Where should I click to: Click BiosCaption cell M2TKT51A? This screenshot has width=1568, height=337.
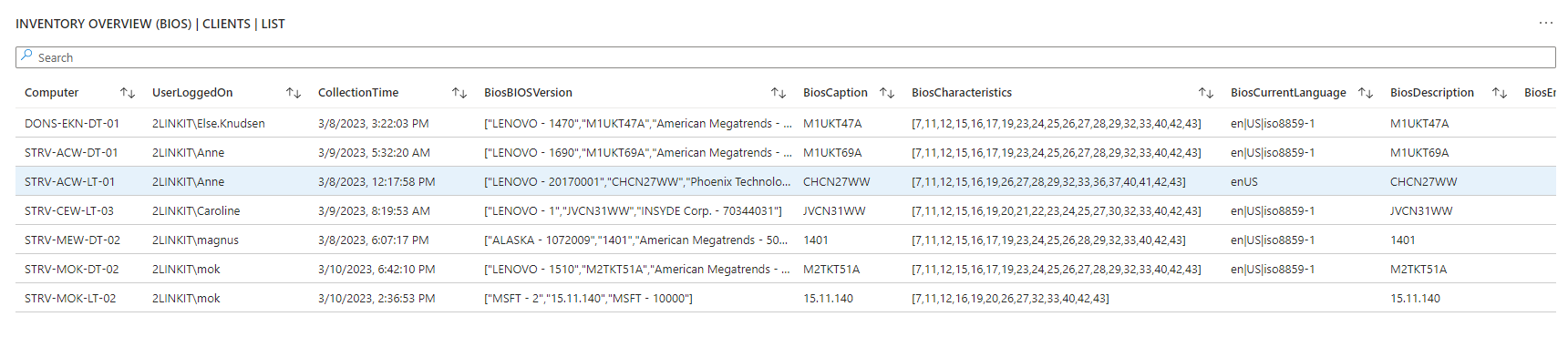[x=831, y=269]
